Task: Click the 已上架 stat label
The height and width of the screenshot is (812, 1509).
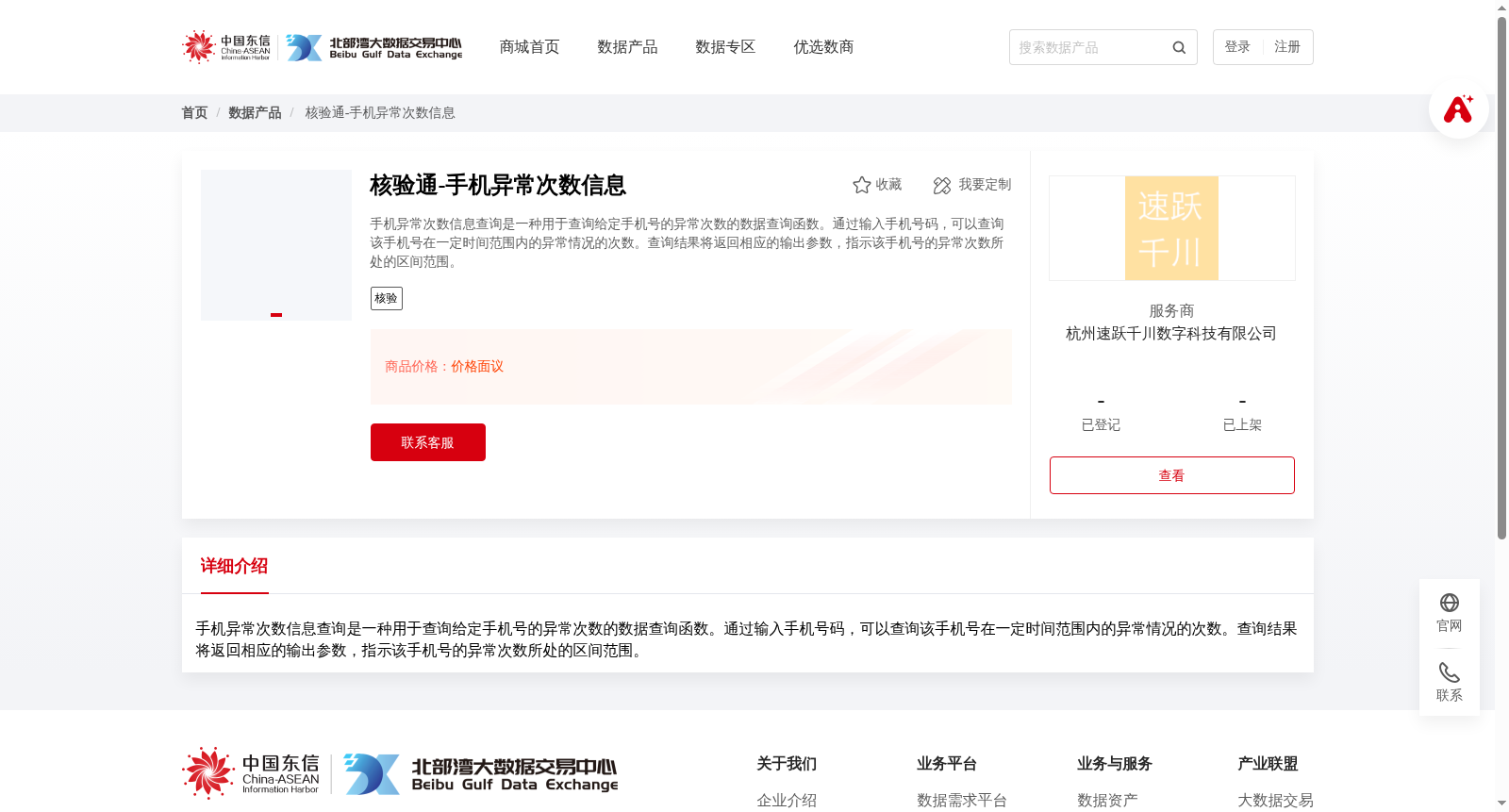Action: [1242, 425]
